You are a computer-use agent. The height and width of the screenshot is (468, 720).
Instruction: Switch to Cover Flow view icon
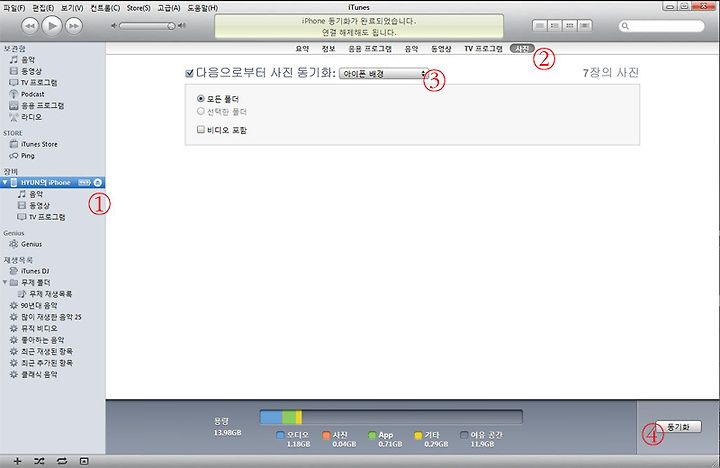tap(585, 26)
